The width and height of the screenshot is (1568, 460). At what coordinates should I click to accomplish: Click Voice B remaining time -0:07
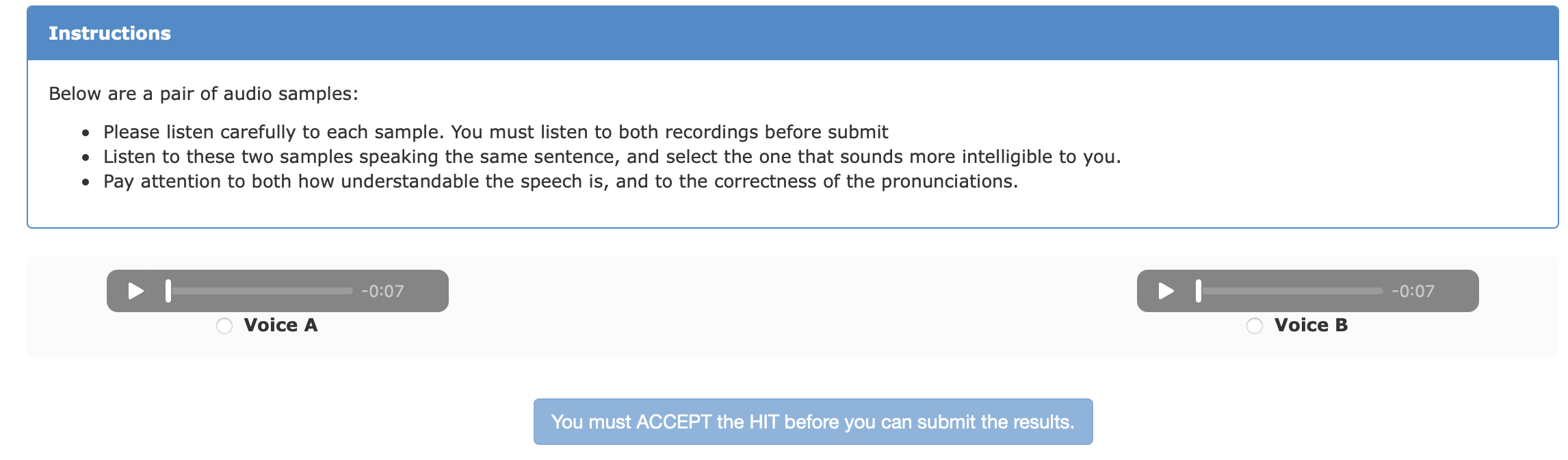[x=1413, y=292]
